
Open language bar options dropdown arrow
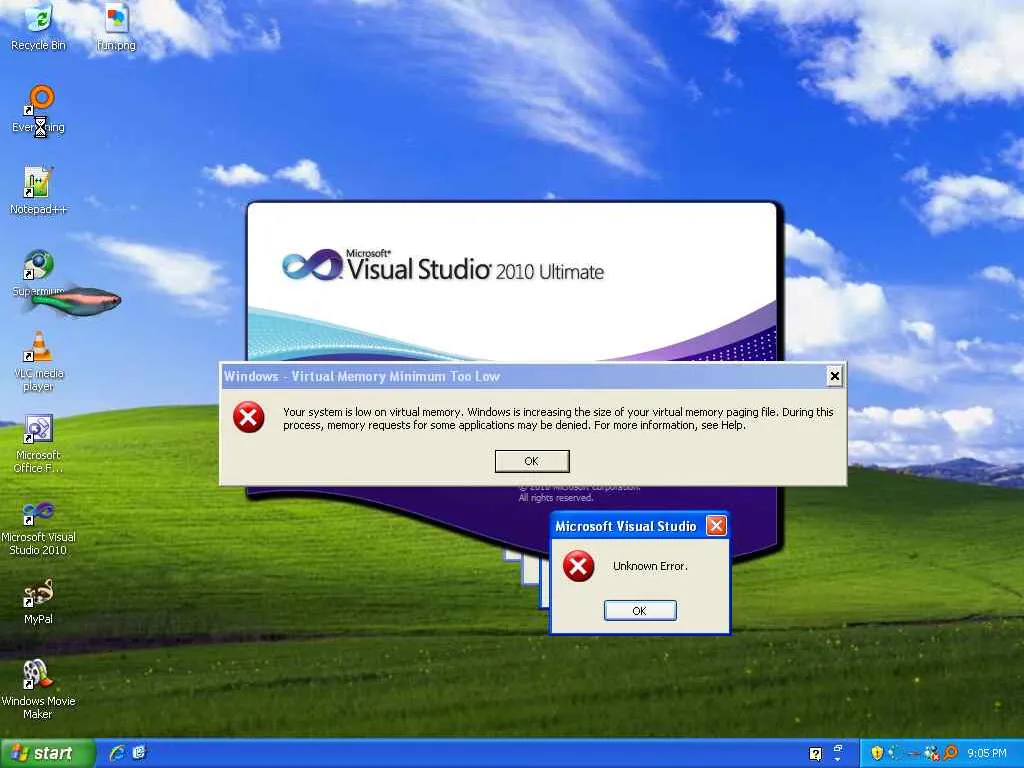838,760
